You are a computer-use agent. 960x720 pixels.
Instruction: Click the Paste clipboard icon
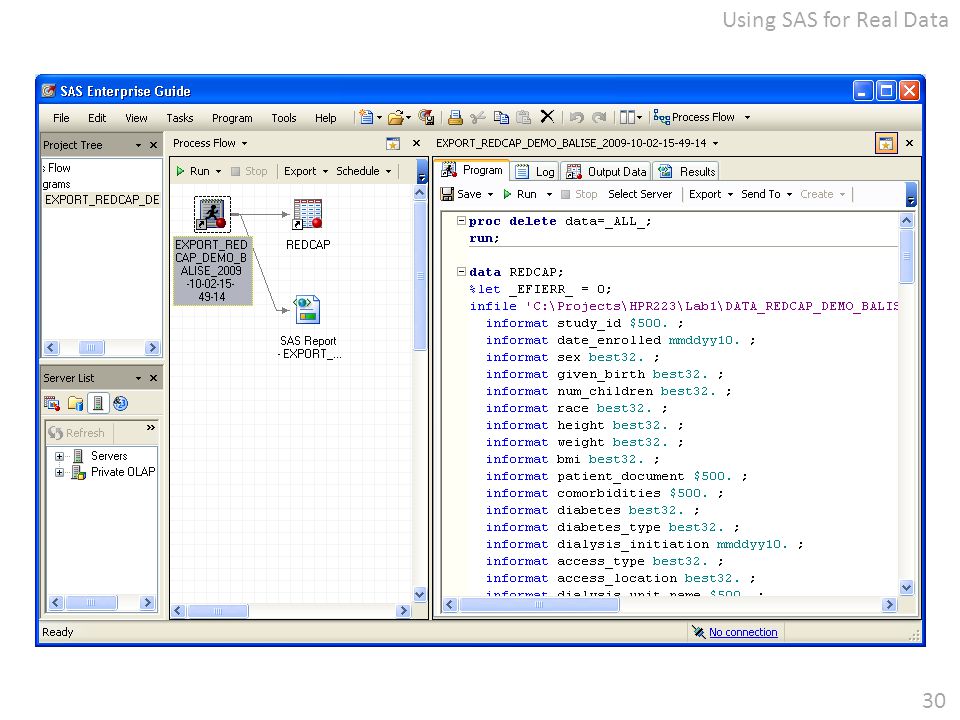523,117
